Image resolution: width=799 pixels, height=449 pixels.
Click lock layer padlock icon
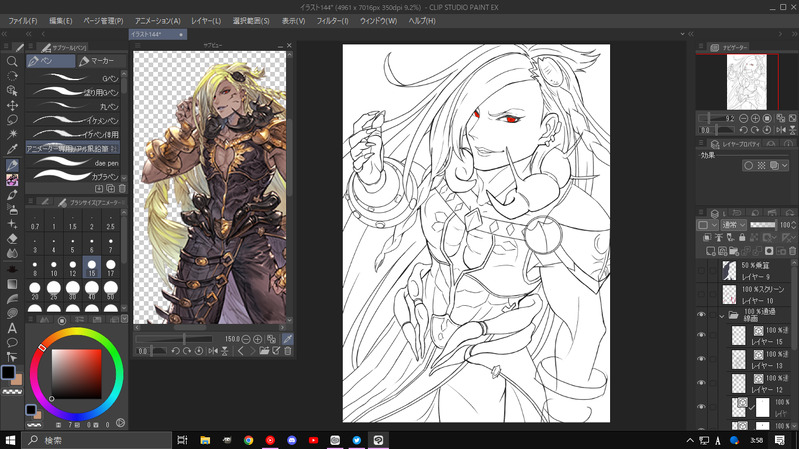click(x=742, y=237)
